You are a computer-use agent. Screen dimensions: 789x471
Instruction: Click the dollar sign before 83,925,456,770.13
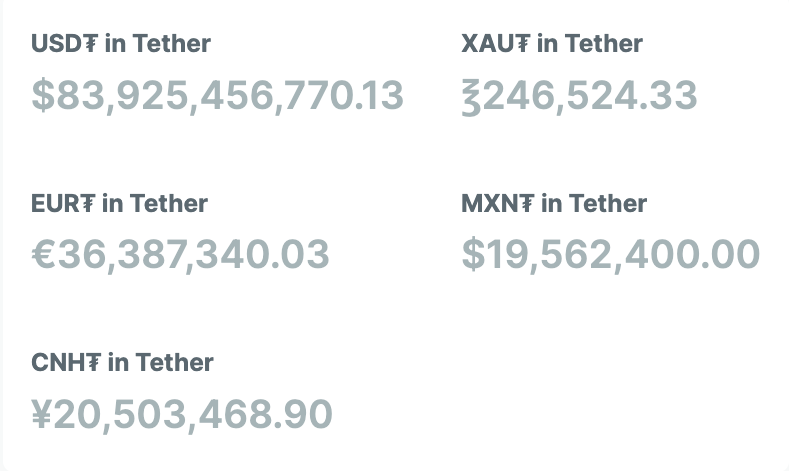[x=42, y=95]
